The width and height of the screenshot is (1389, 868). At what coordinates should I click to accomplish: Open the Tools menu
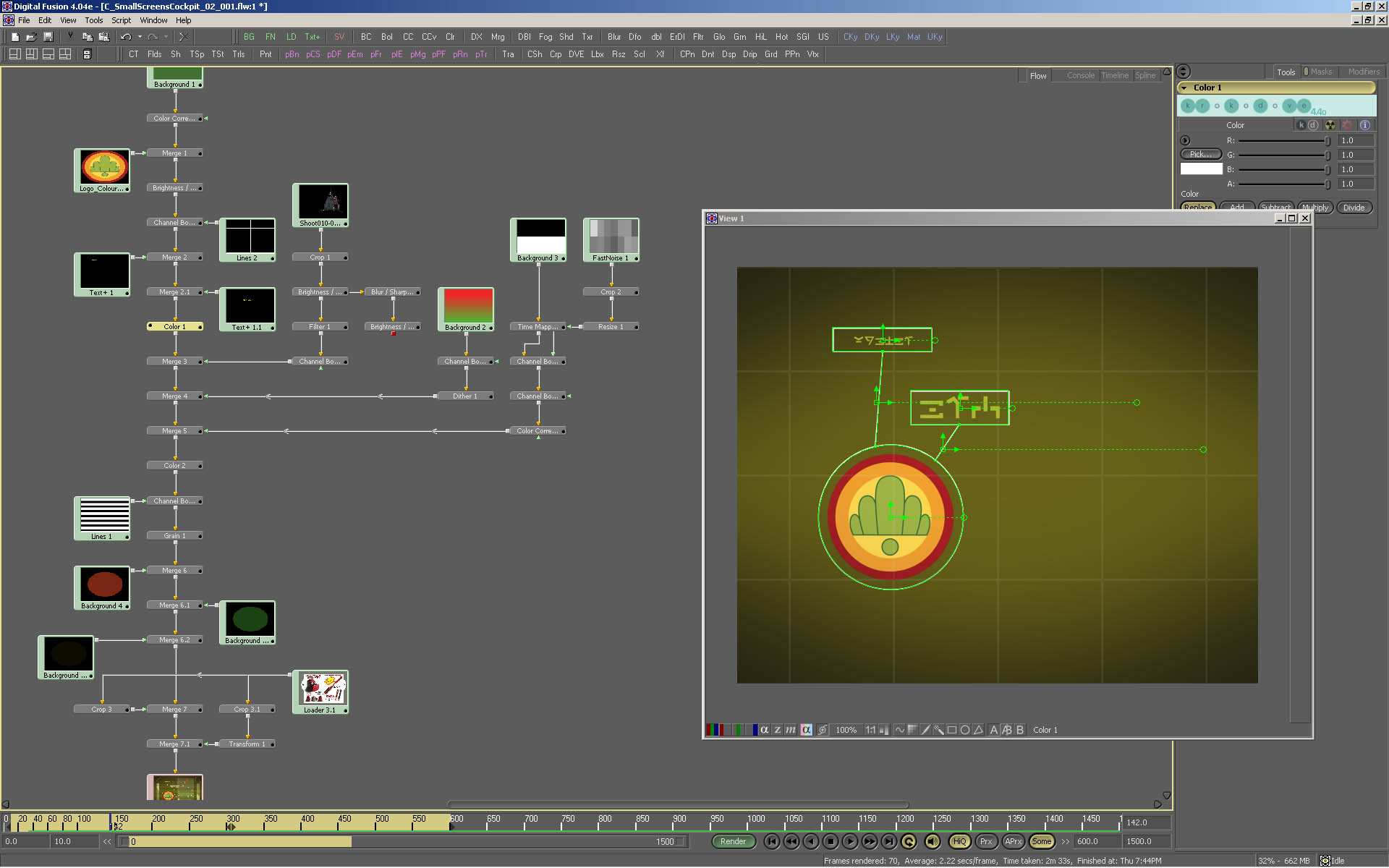point(94,20)
